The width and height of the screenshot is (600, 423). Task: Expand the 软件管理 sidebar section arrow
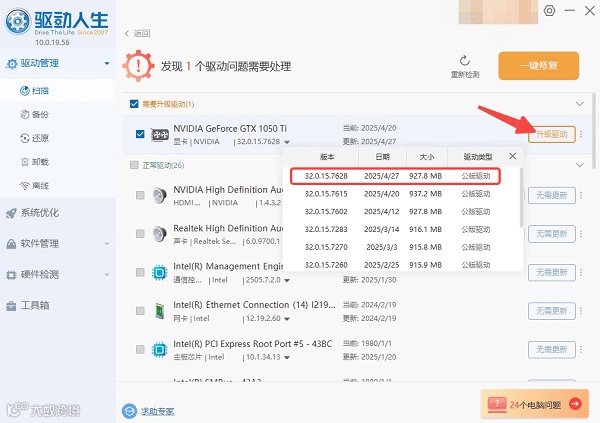[107, 244]
